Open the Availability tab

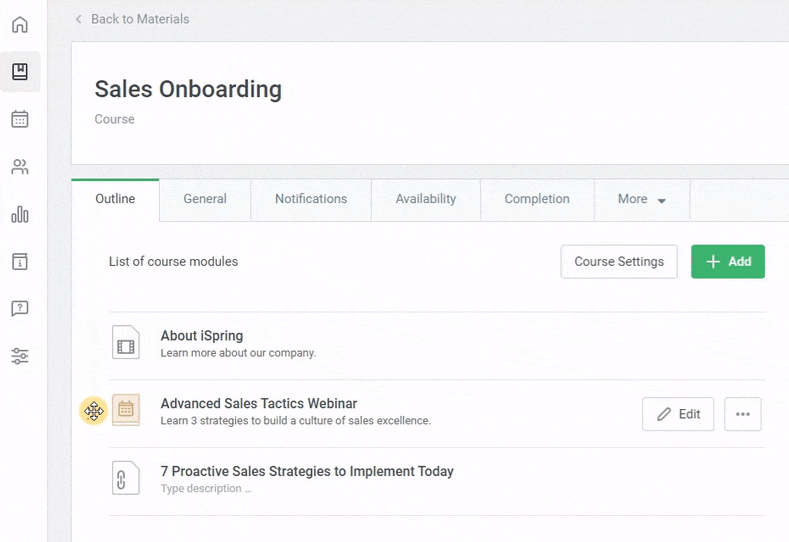point(426,199)
